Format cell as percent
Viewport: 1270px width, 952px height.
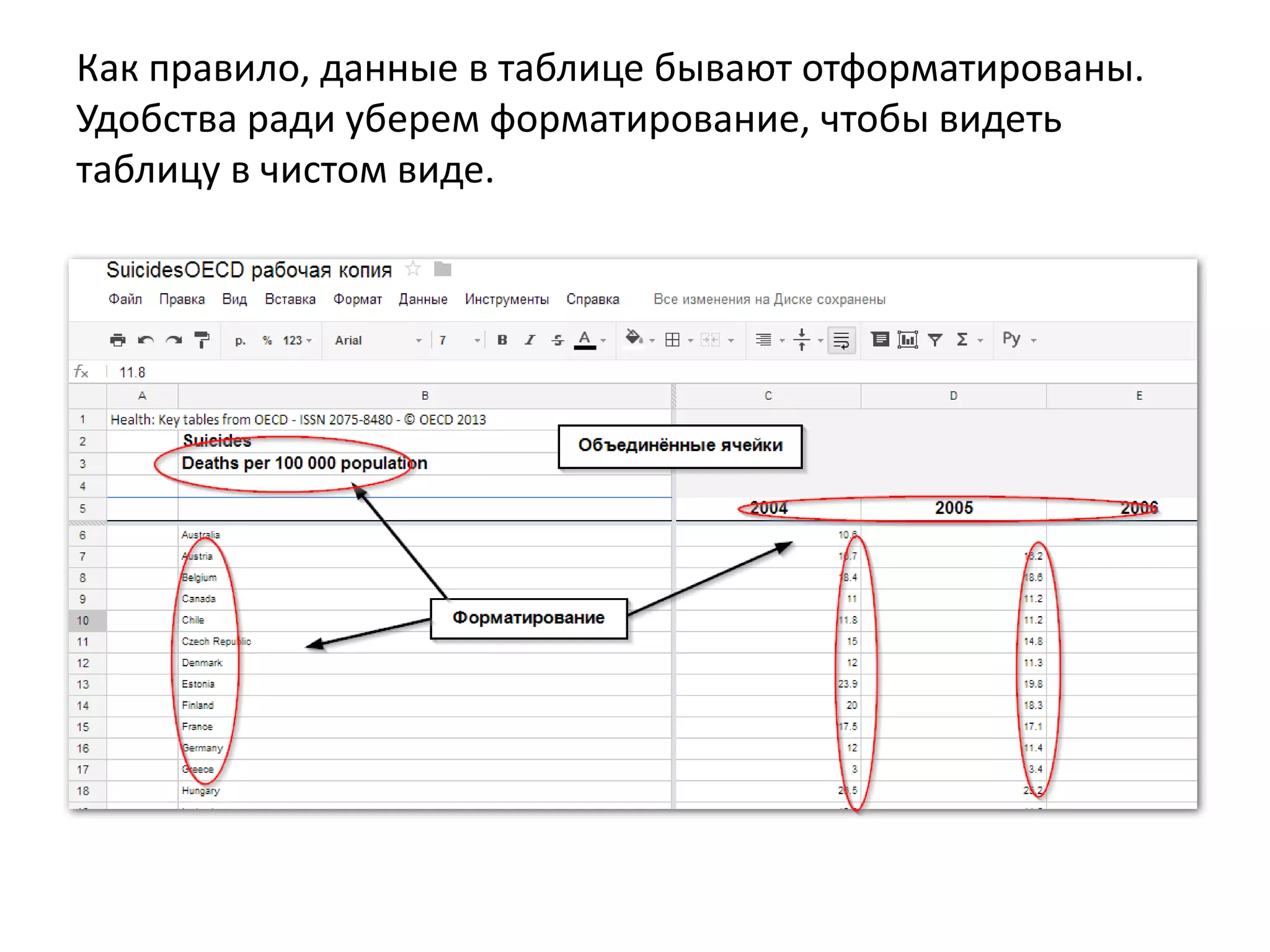(x=267, y=340)
